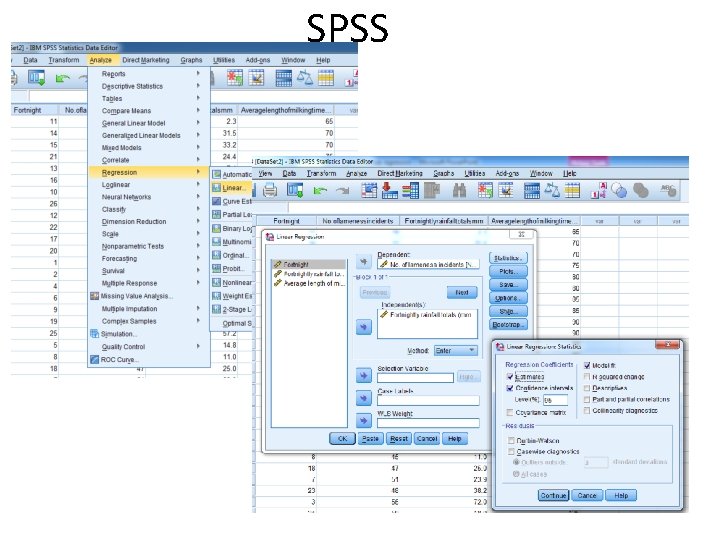Image resolution: width=720 pixels, height=540 pixels.
Task: Expand Quality Control submenu
Action: click(x=149, y=347)
